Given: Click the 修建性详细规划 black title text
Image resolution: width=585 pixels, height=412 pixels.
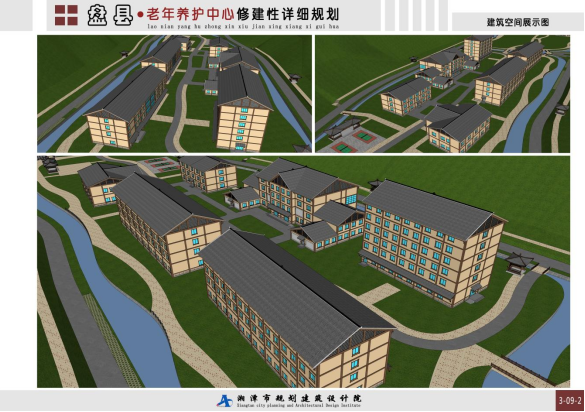Looking at the screenshot, I should (288, 14).
